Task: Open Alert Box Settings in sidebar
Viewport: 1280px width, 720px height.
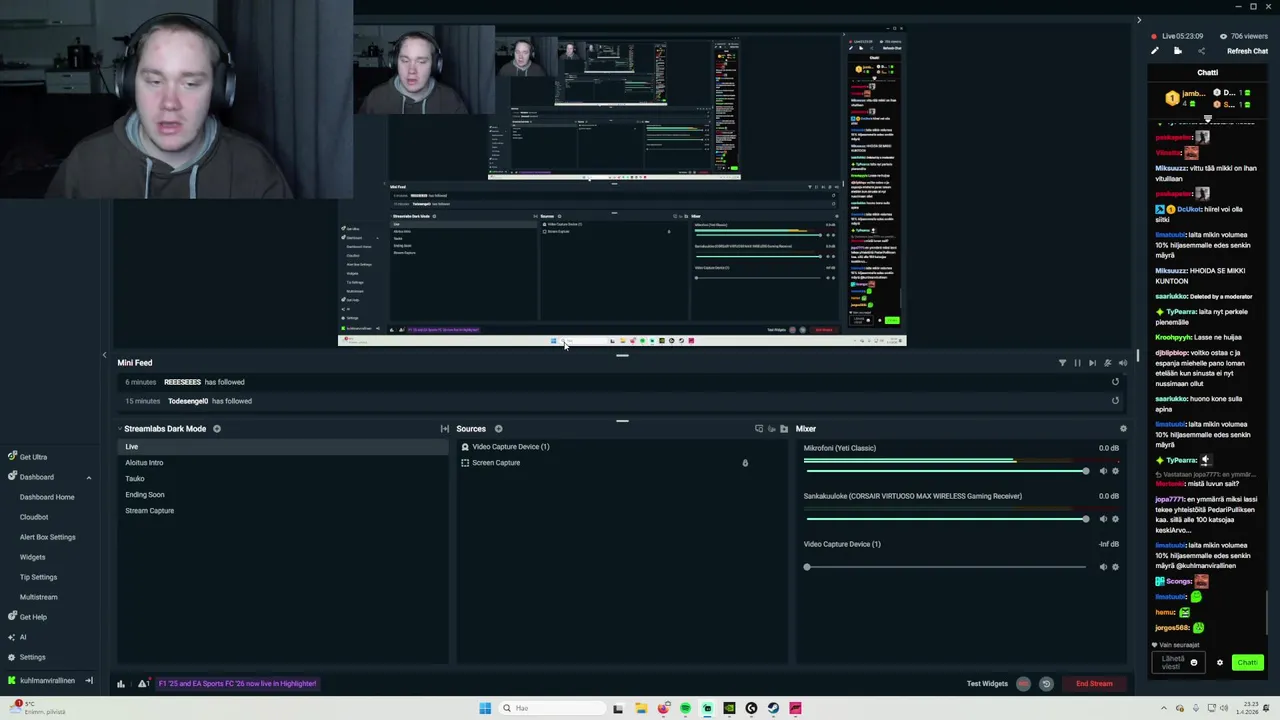Action: (47, 537)
